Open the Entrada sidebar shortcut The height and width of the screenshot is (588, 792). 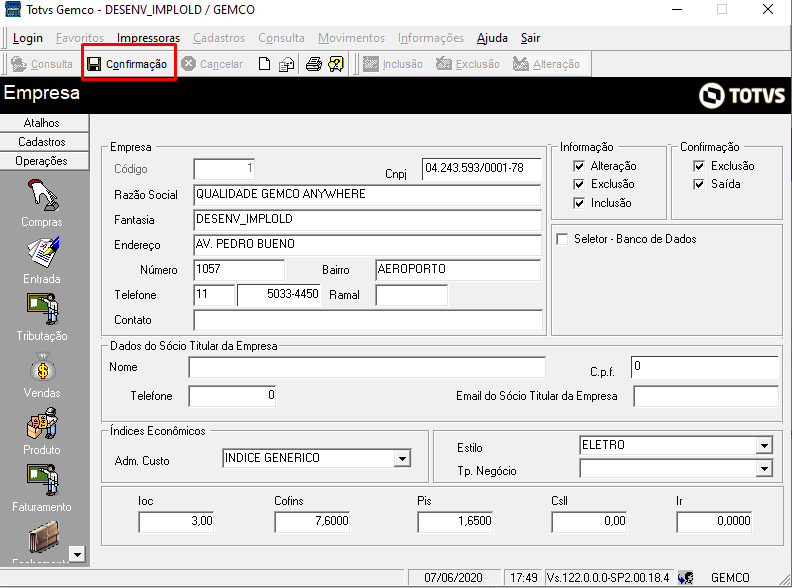pos(42,261)
